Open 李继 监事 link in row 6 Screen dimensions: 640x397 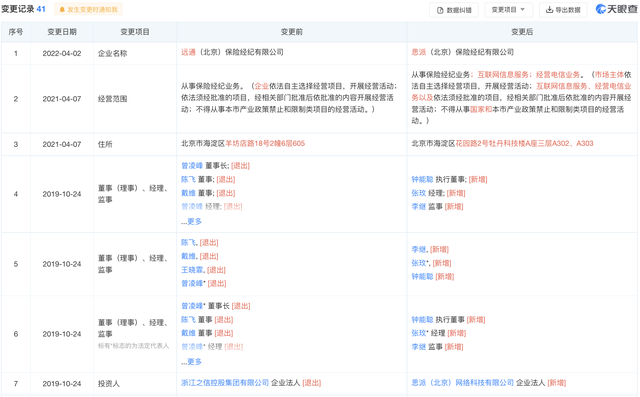pyautogui.click(x=419, y=347)
